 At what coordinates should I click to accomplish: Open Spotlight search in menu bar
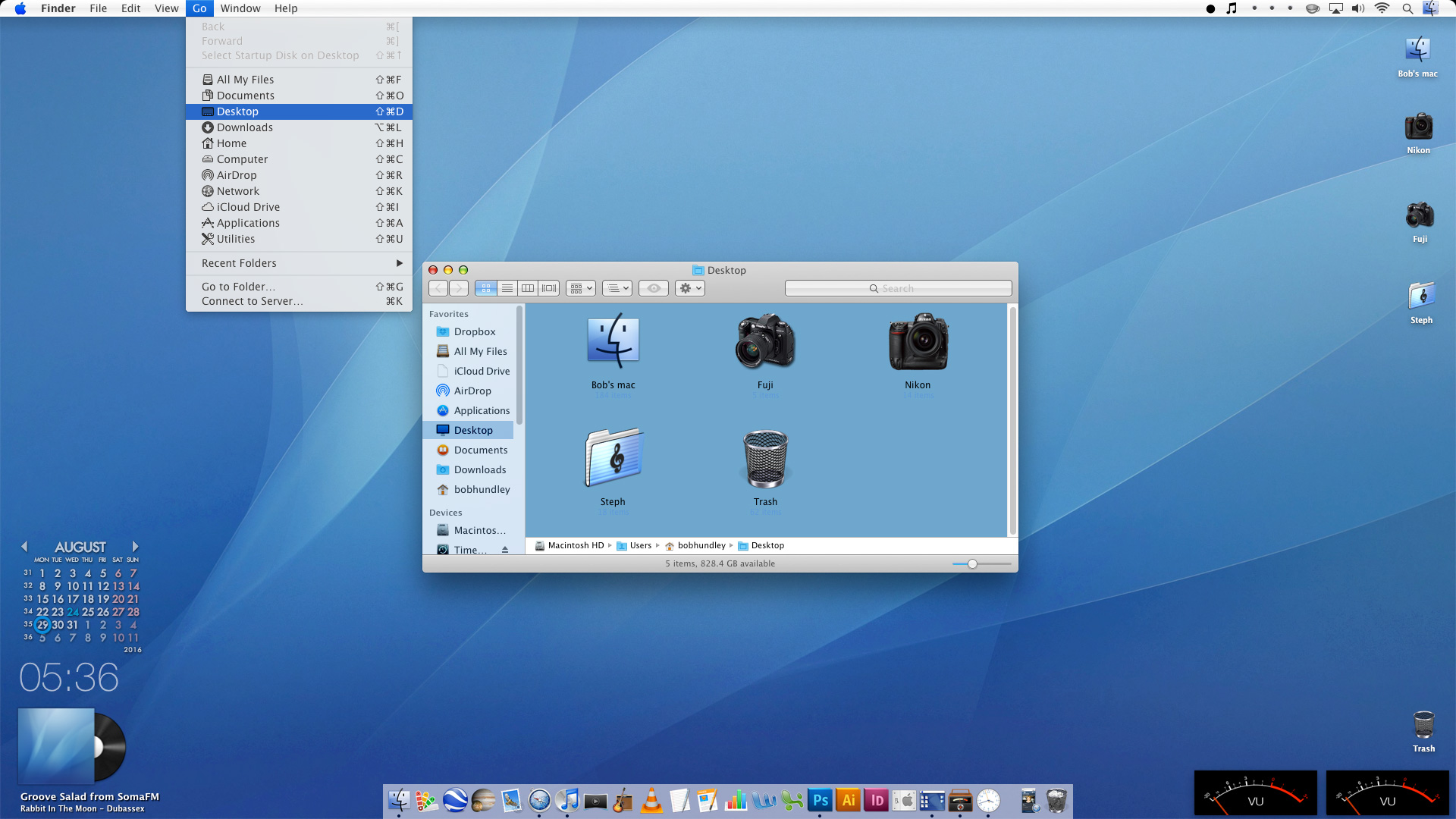[1407, 8]
